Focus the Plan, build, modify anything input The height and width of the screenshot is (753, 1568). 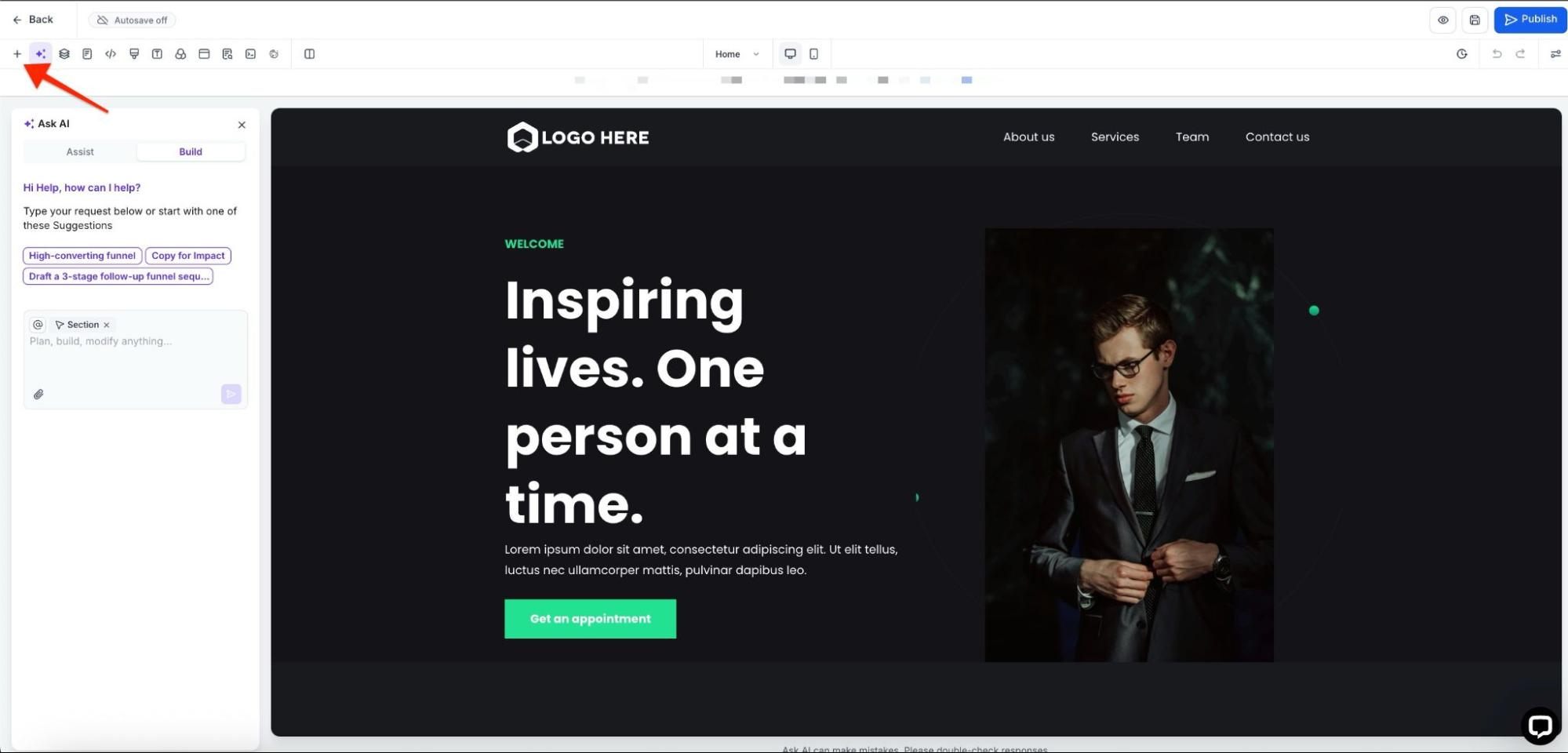(x=135, y=358)
